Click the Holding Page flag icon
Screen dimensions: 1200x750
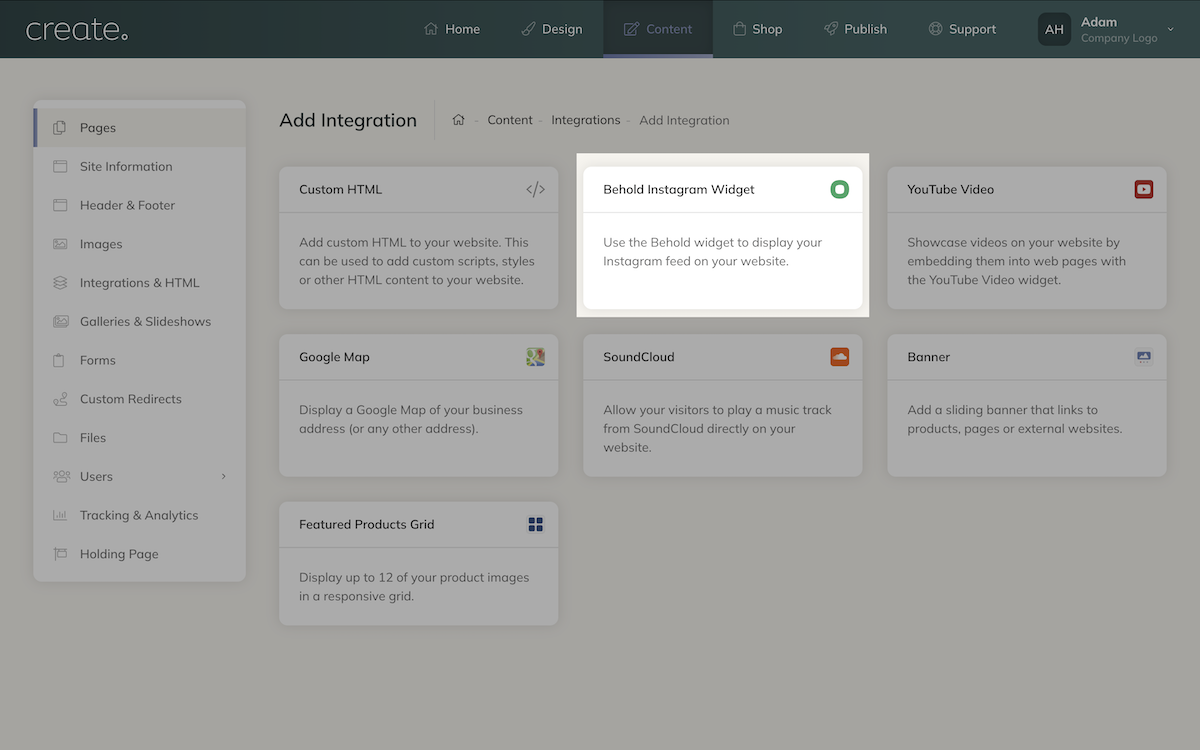click(x=60, y=554)
